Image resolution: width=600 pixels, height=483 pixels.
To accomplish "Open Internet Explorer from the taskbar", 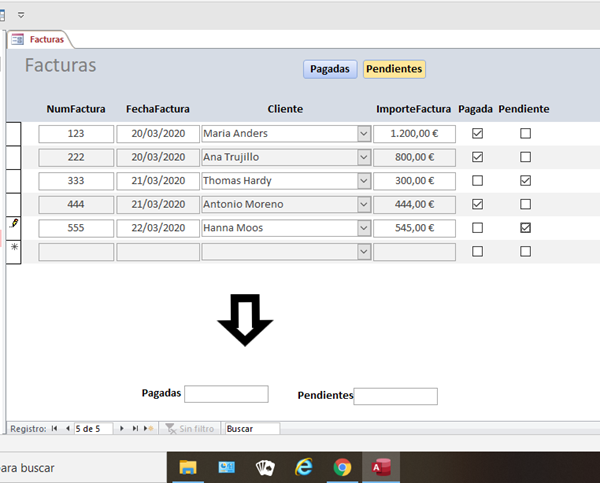I will [x=304, y=467].
